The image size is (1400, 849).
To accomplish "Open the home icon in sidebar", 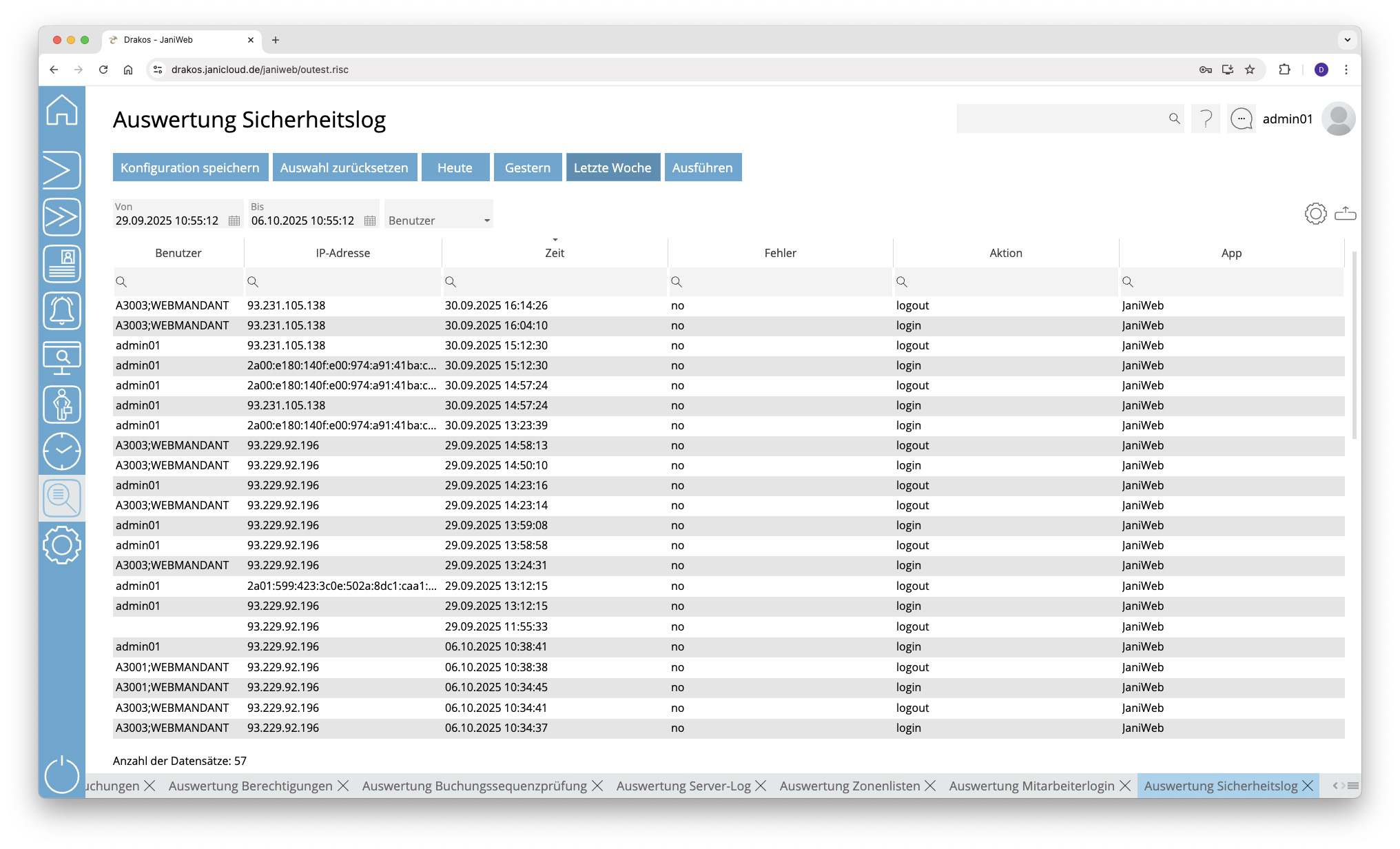I will 62,110.
